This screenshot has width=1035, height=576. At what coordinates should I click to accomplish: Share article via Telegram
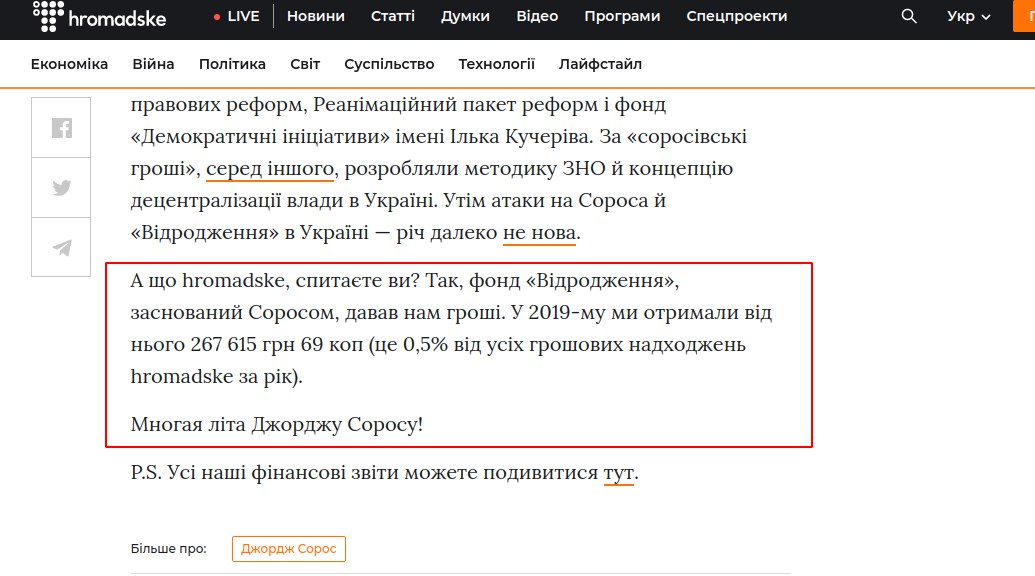point(61,247)
